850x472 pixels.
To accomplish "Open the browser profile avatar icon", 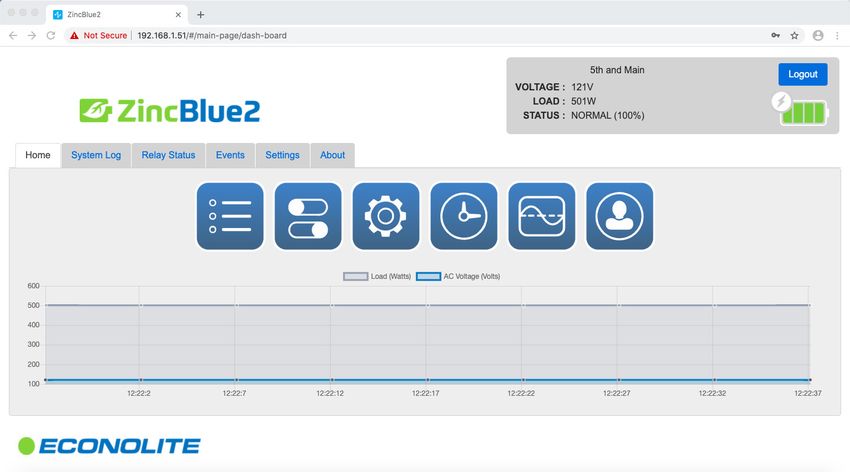I will click(x=818, y=35).
